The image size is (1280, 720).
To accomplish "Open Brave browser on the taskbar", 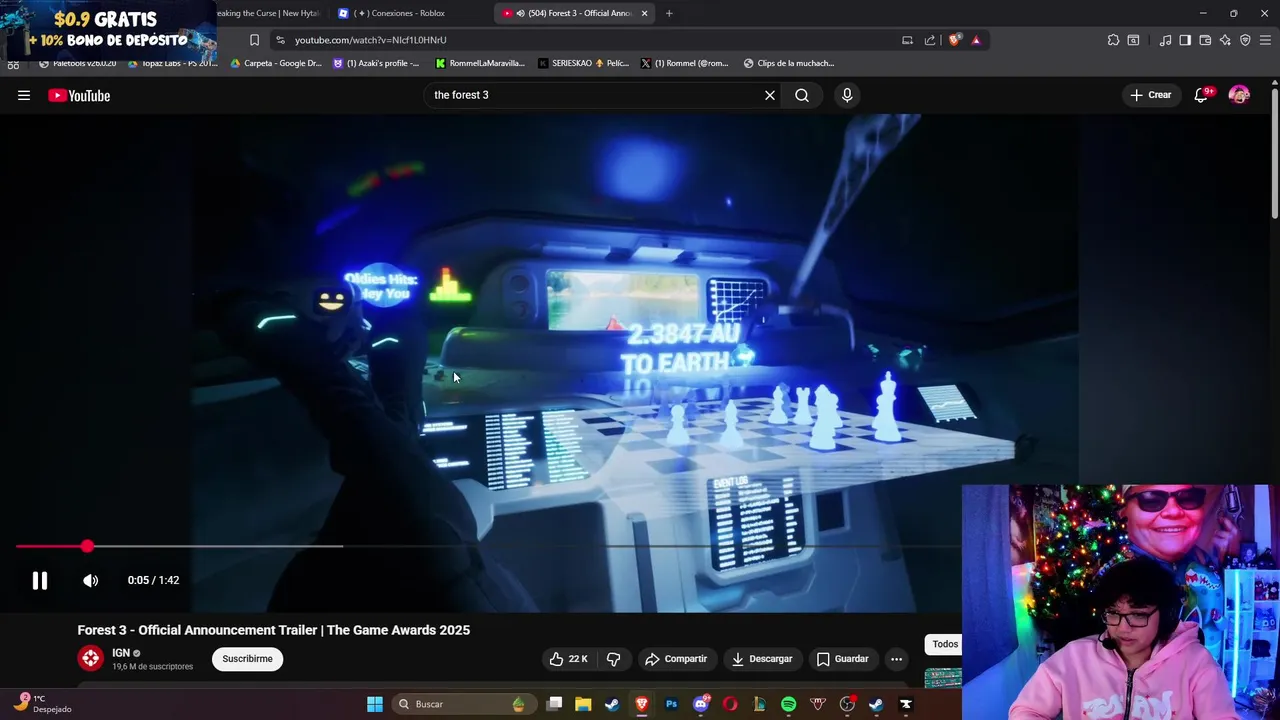I will coord(641,704).
